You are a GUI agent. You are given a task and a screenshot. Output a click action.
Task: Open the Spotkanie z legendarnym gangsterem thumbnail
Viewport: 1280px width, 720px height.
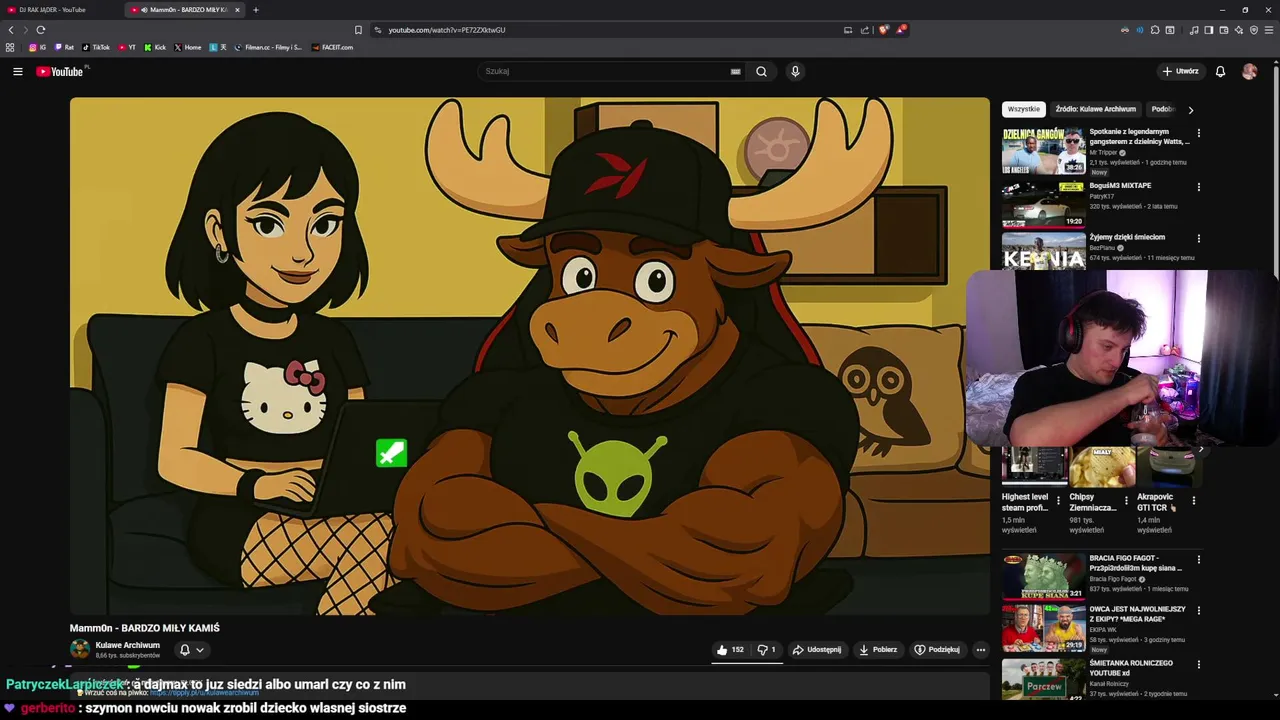[1043, 151]
